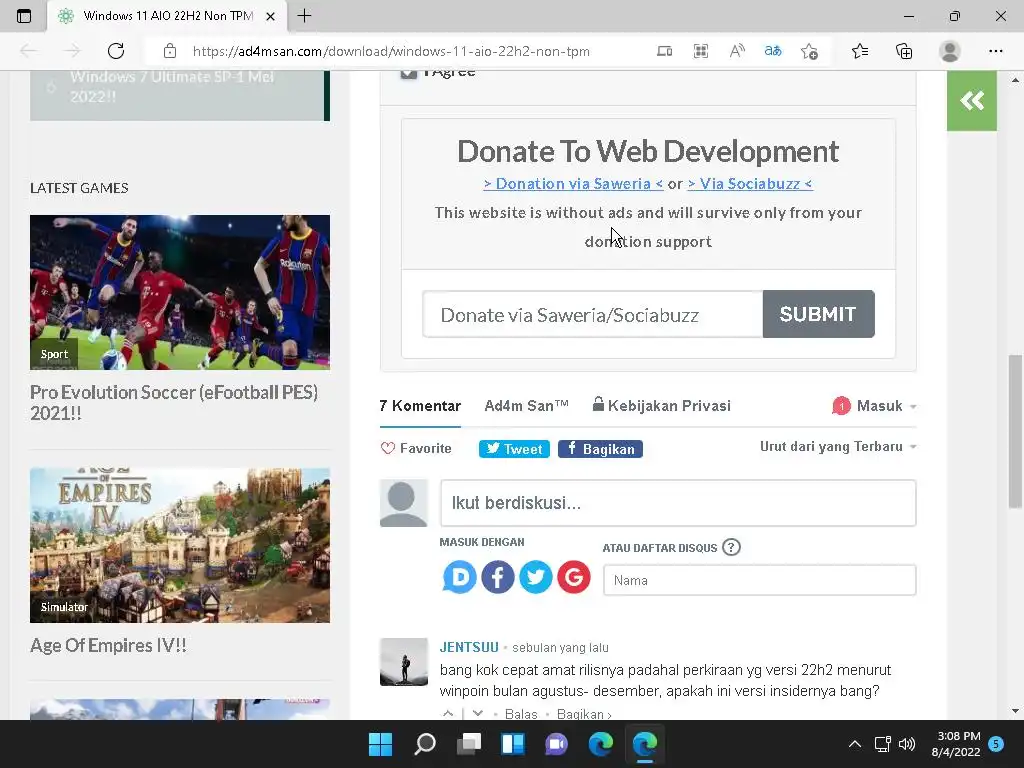The image size is (1024, 768).
Task: Click the volume tray icon
Action: pos(907,744)
